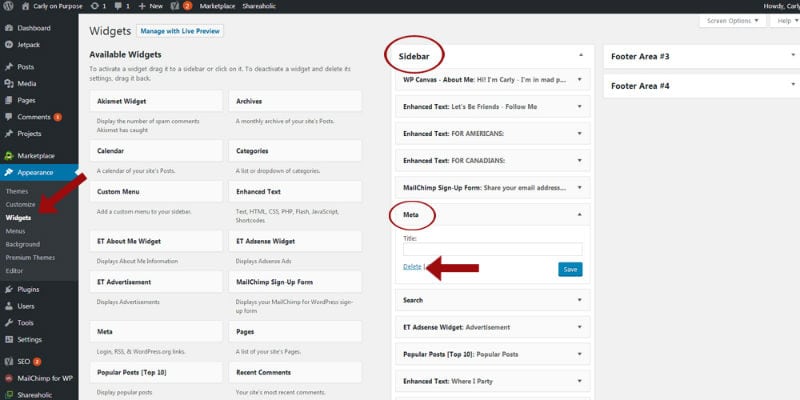Open Background submenu item
The image size is (800, 400).
(x=22, y=244)
